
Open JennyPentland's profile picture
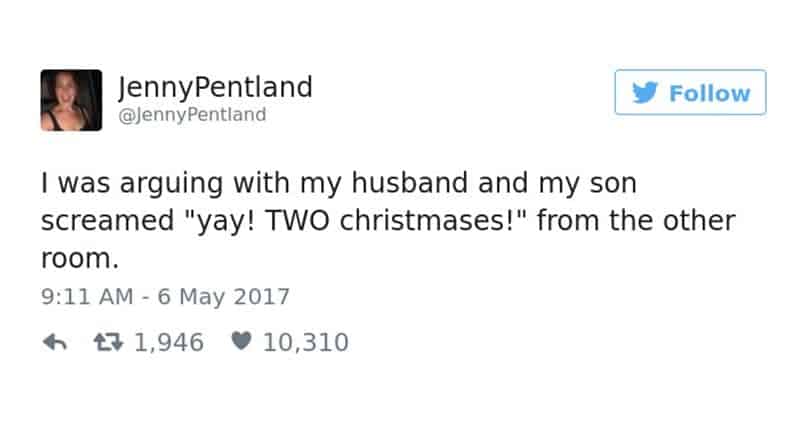coord(70,100)
